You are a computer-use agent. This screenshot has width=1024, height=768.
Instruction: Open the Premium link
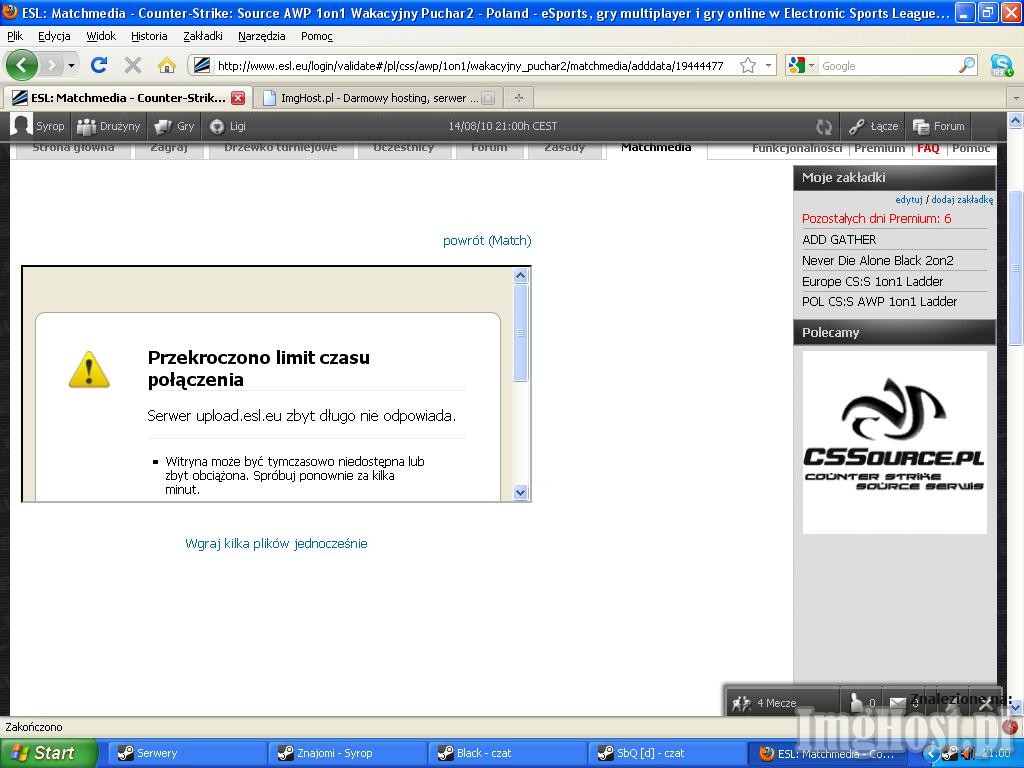point(880,149)
